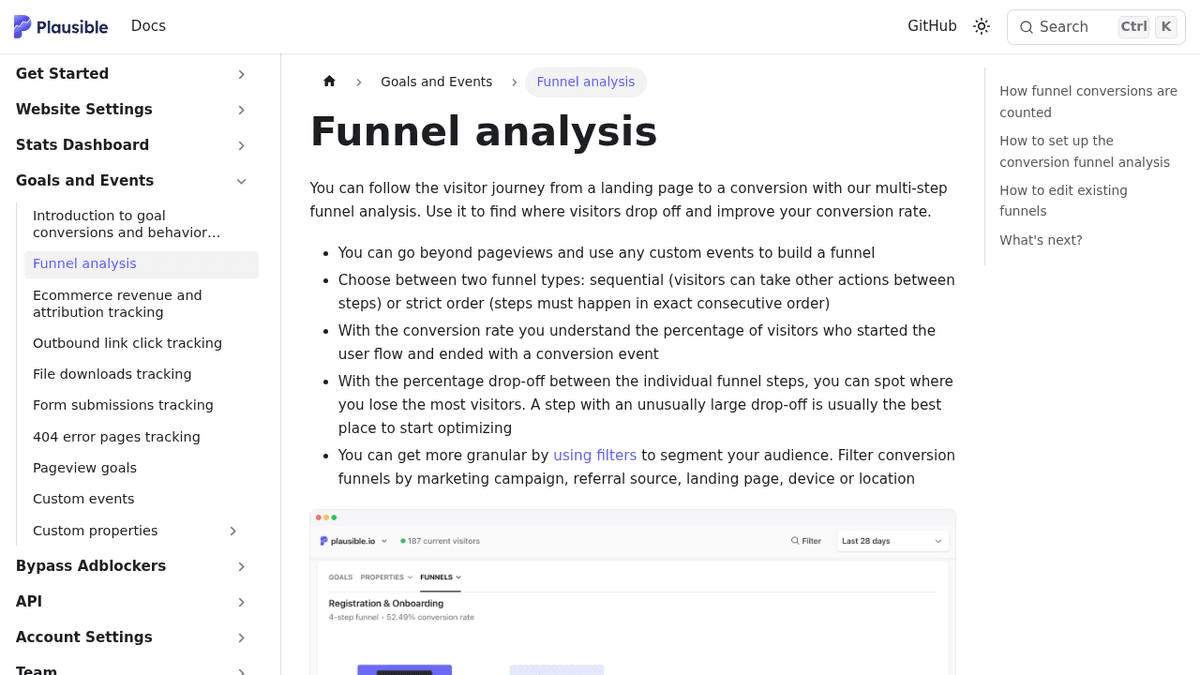1200x675 pixels.
Task: Expand the Get Started section chevron
Action: point(241,74)
